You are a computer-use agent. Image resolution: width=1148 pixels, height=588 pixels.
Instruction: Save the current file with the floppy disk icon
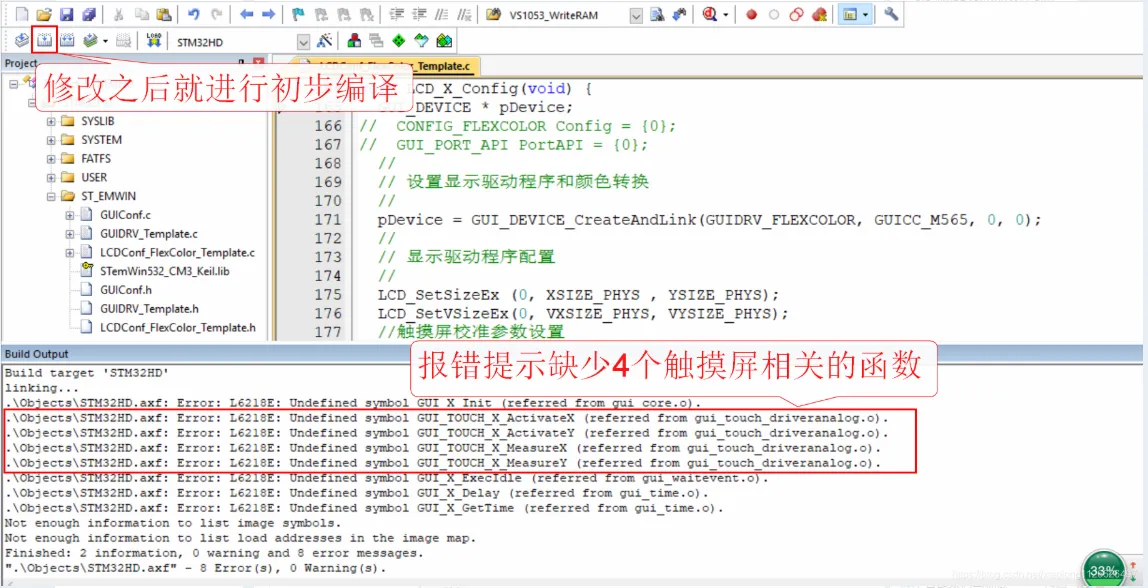point(66,14)
